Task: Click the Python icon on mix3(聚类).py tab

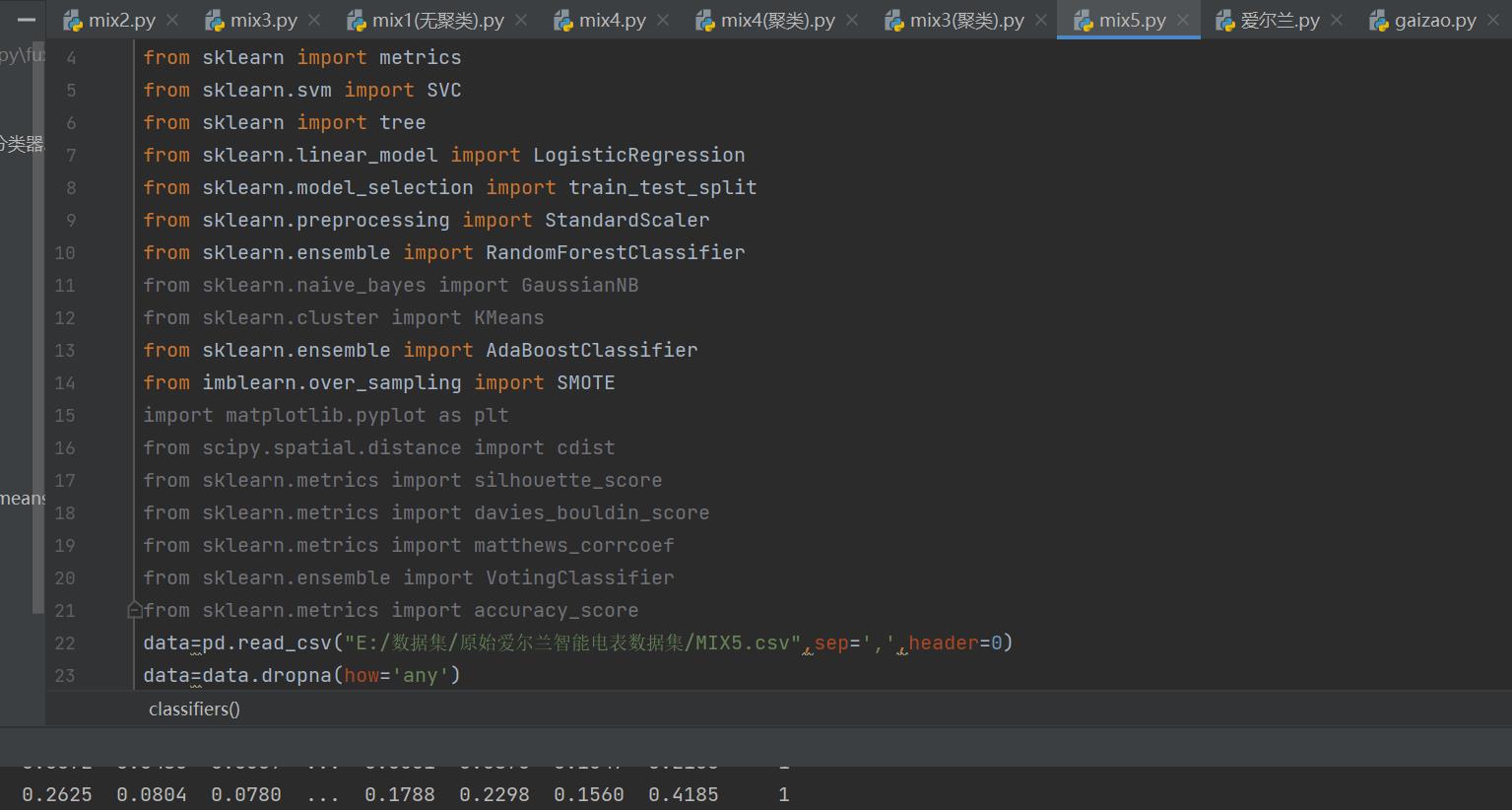Action: click(893, 21)
